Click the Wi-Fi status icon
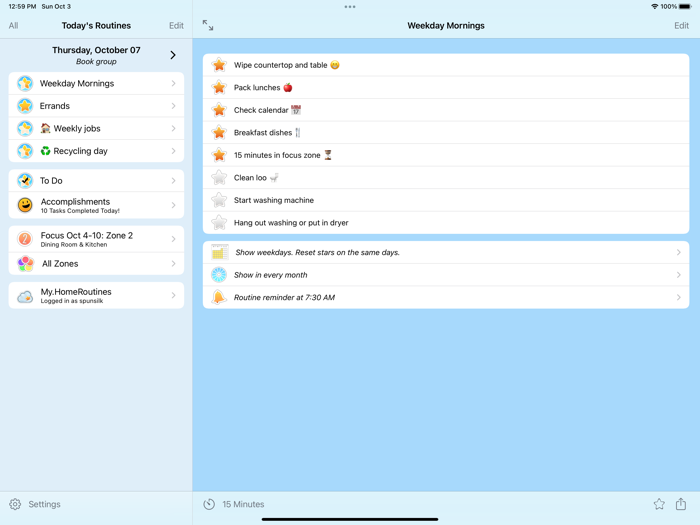This screenshot has height=525, width=700. coord(654,7)
